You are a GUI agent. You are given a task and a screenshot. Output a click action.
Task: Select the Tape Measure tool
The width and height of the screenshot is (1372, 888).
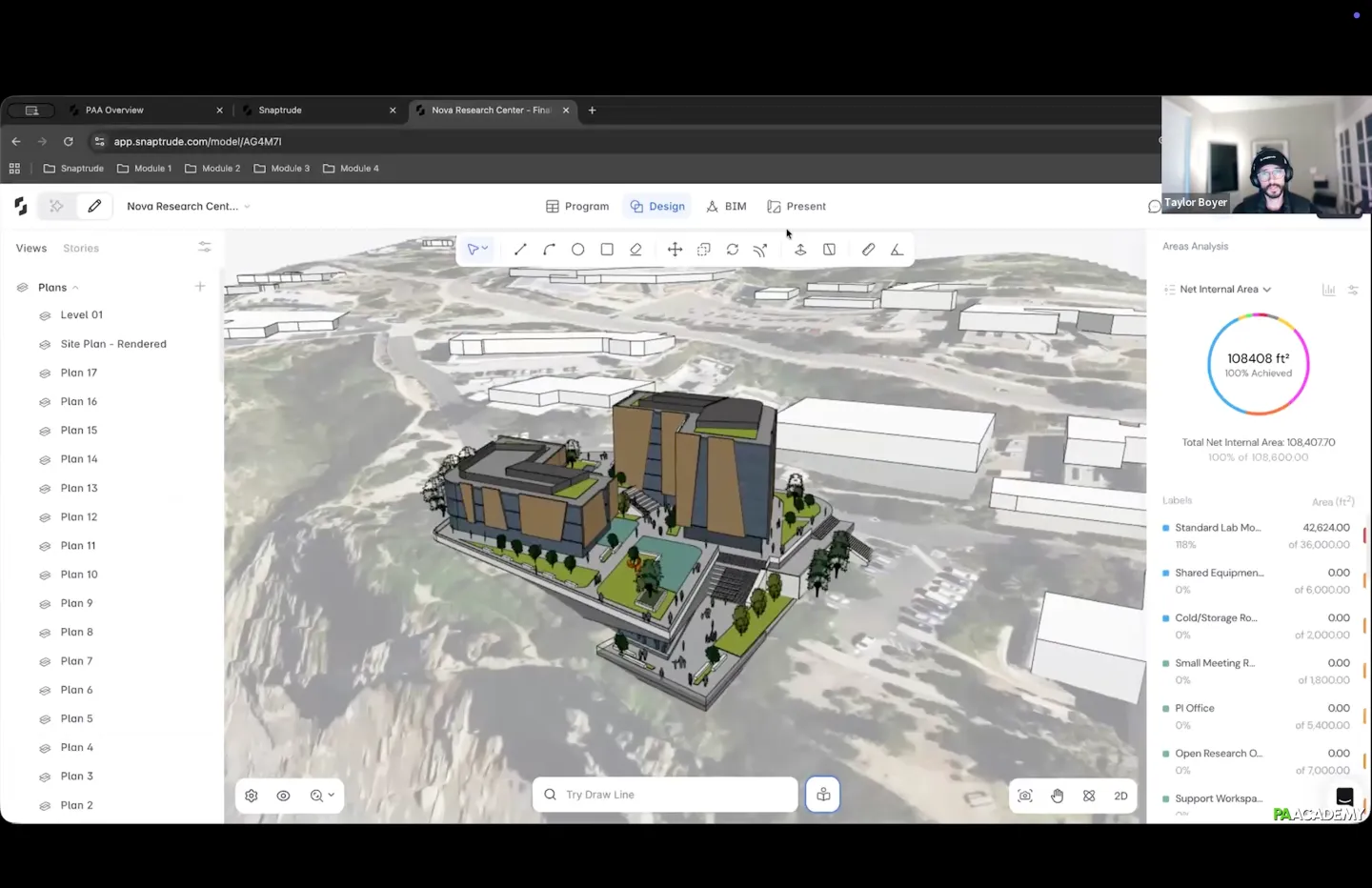868,250
